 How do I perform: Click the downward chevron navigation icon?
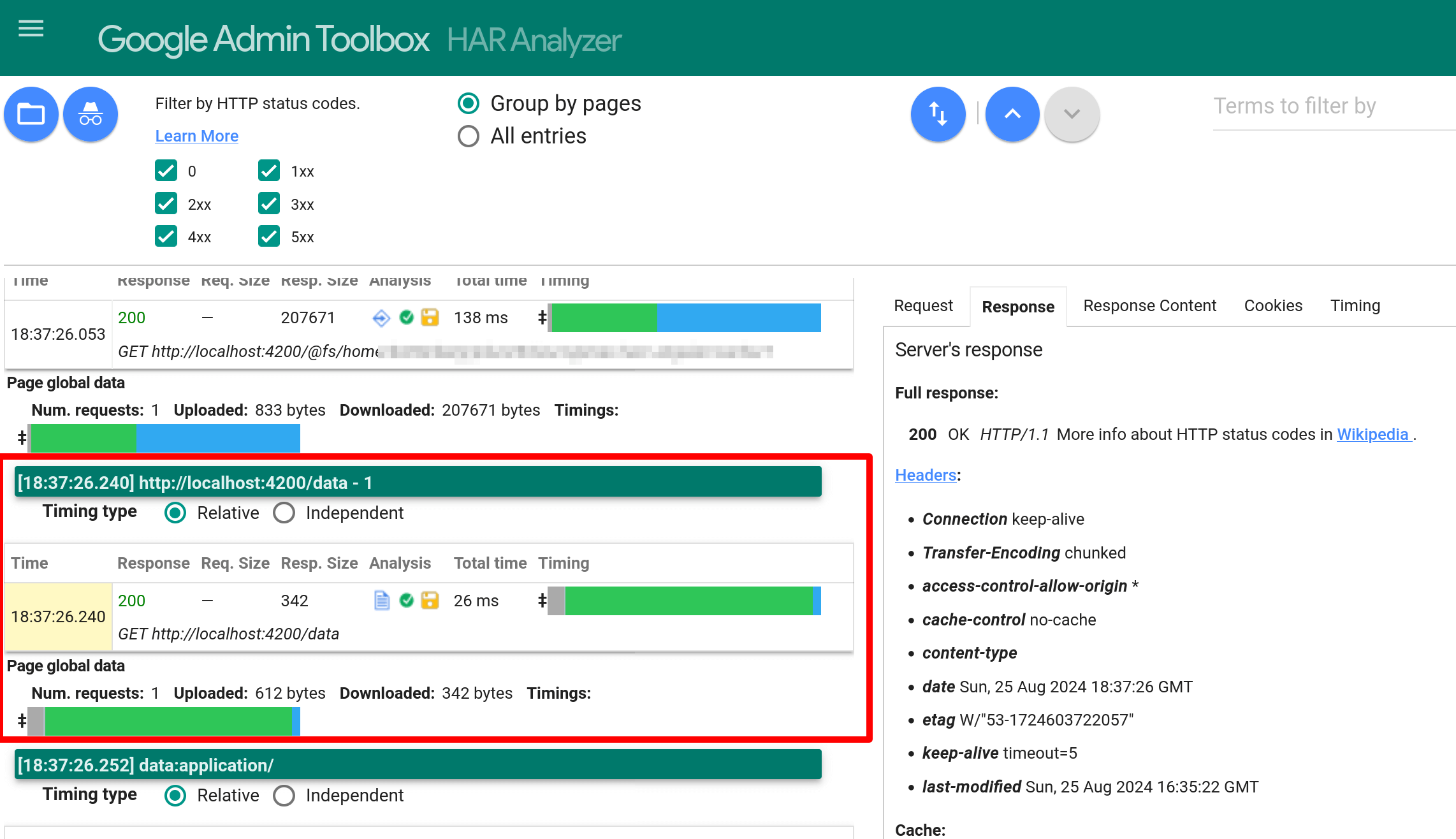coord(1072,114)
